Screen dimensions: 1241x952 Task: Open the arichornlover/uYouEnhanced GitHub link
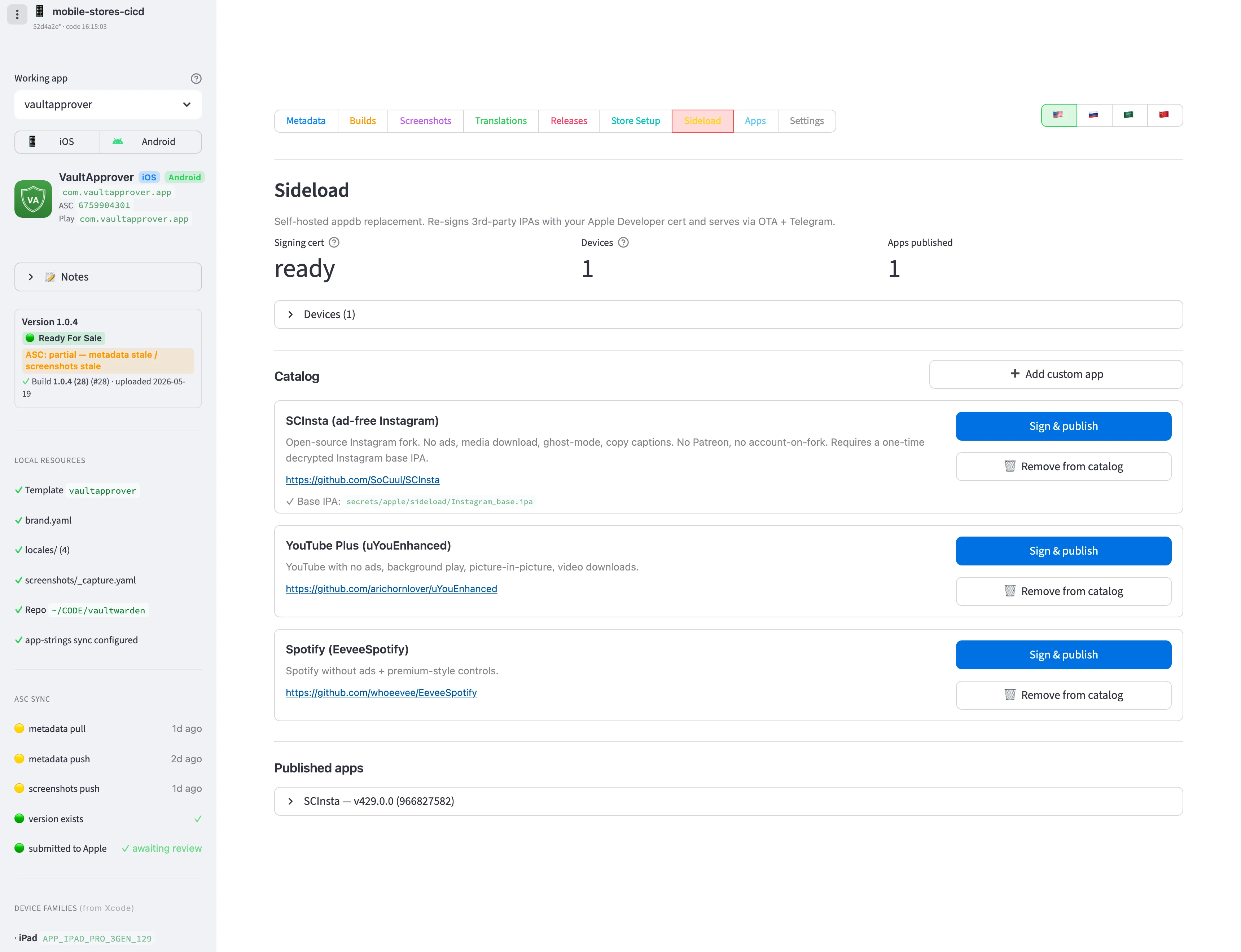(x=391, y=589)
